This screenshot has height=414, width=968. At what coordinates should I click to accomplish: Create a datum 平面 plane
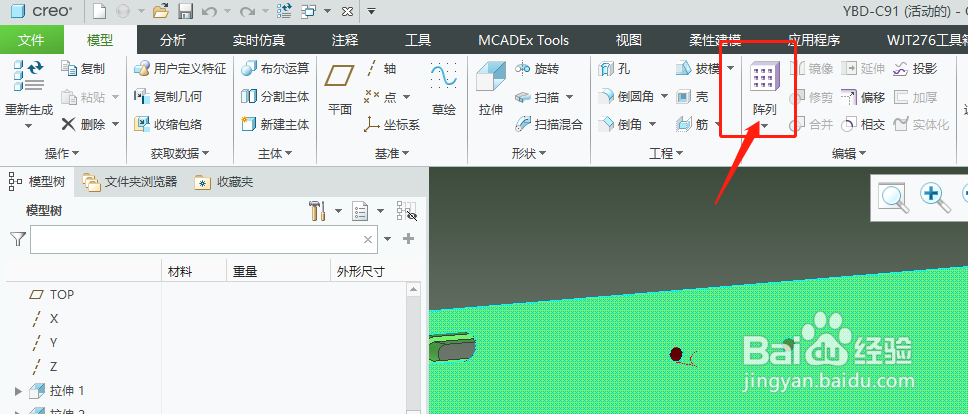click(340, 90)
